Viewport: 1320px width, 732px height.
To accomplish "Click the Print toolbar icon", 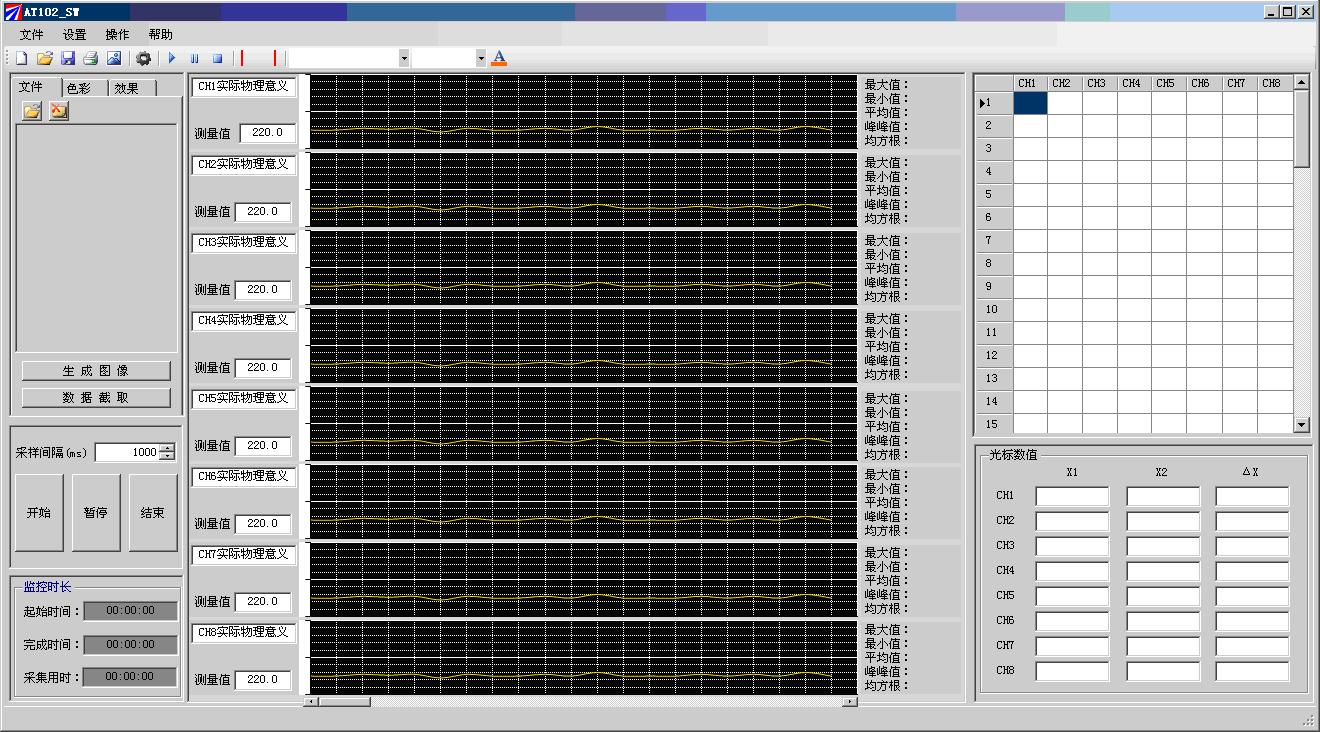I will pos(91,59).
